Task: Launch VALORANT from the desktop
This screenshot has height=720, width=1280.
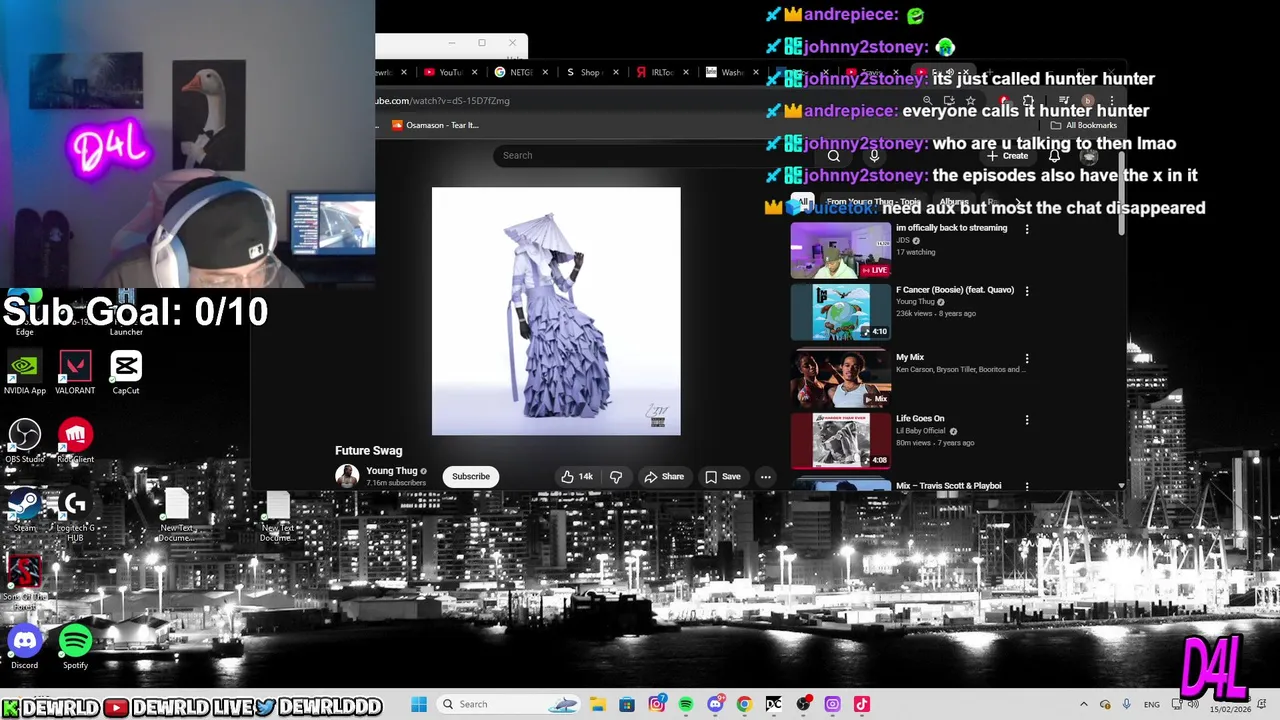Action: [75, 372]
